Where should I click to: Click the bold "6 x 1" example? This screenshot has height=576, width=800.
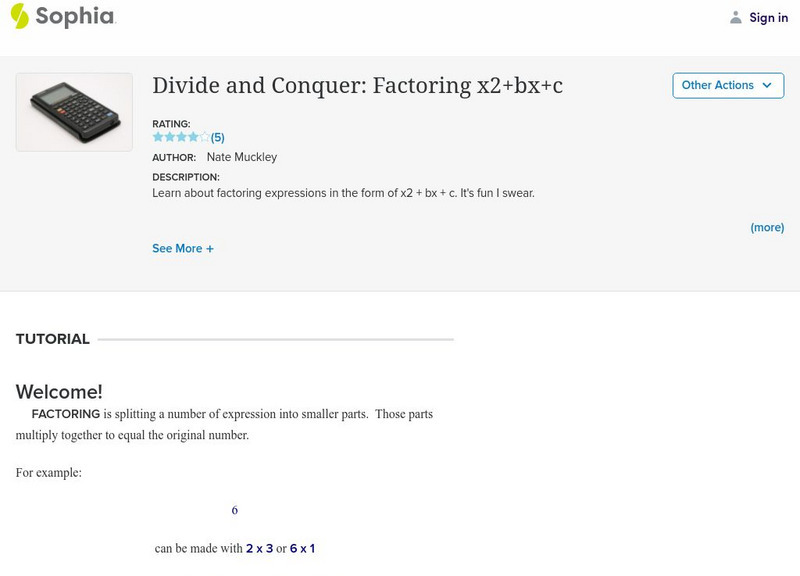pos(302,549)
